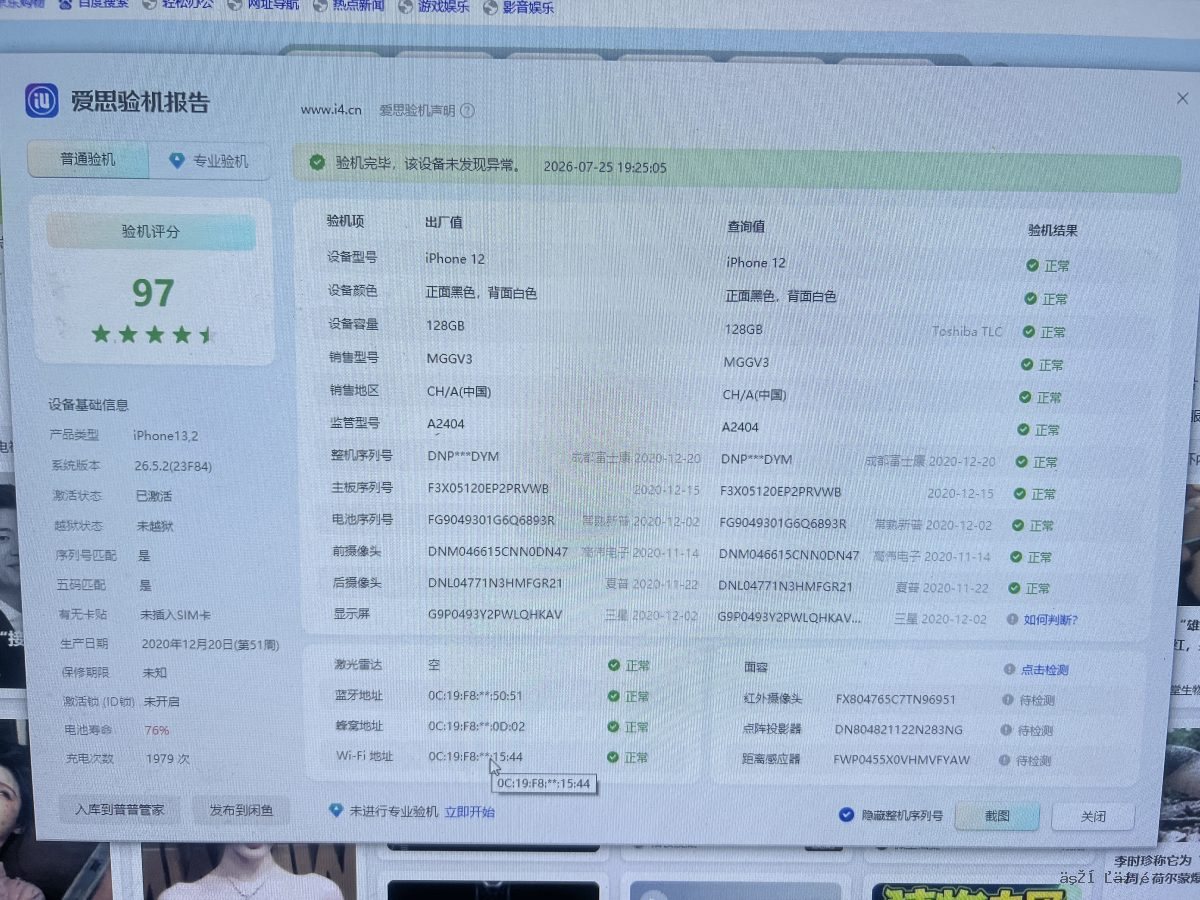Click the 立即开始 link
The height and width of the screenshot is (900, 1200).
click(470, 812)
